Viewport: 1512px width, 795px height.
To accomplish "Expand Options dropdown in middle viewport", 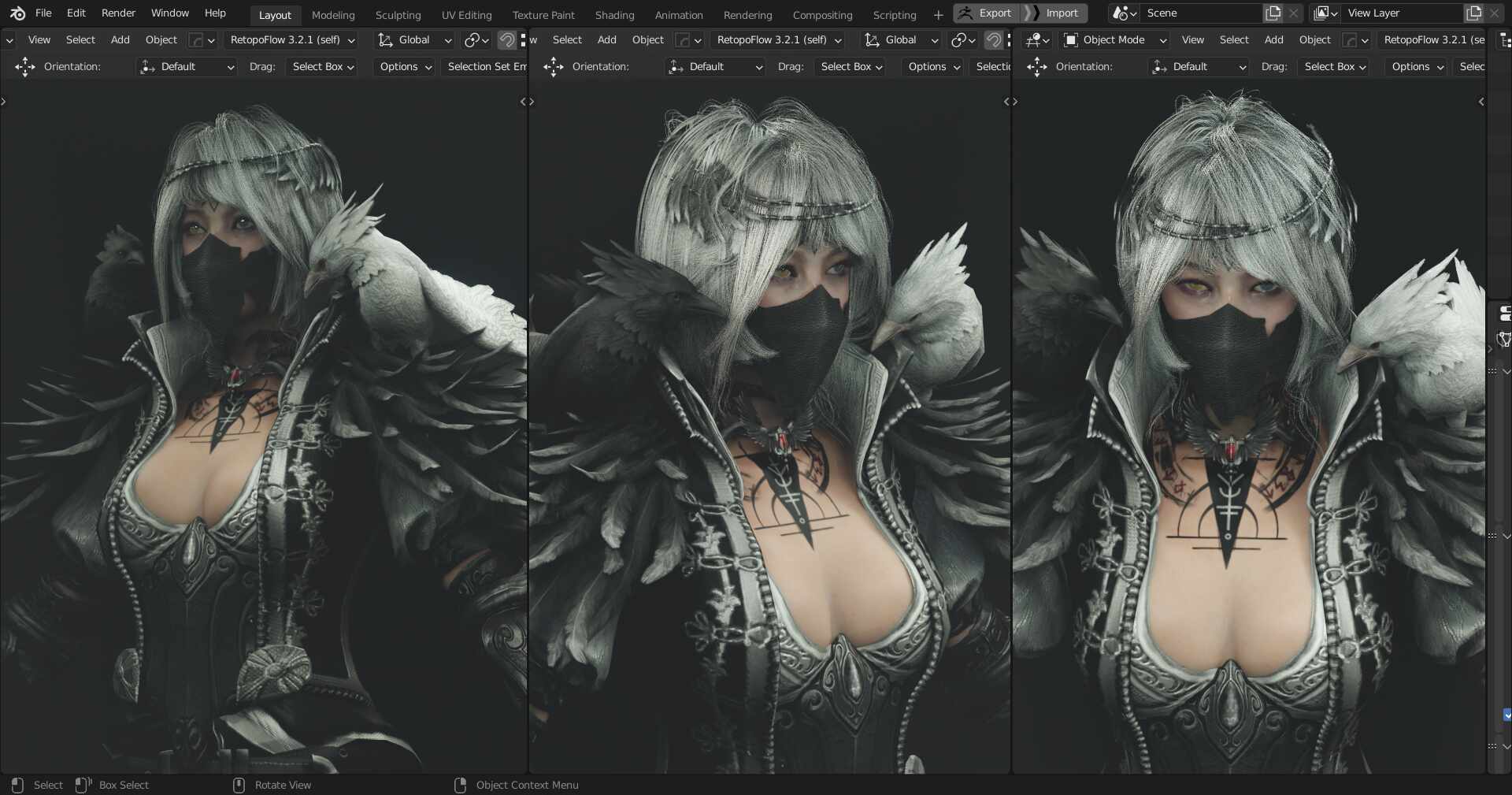I will [934, 67].
